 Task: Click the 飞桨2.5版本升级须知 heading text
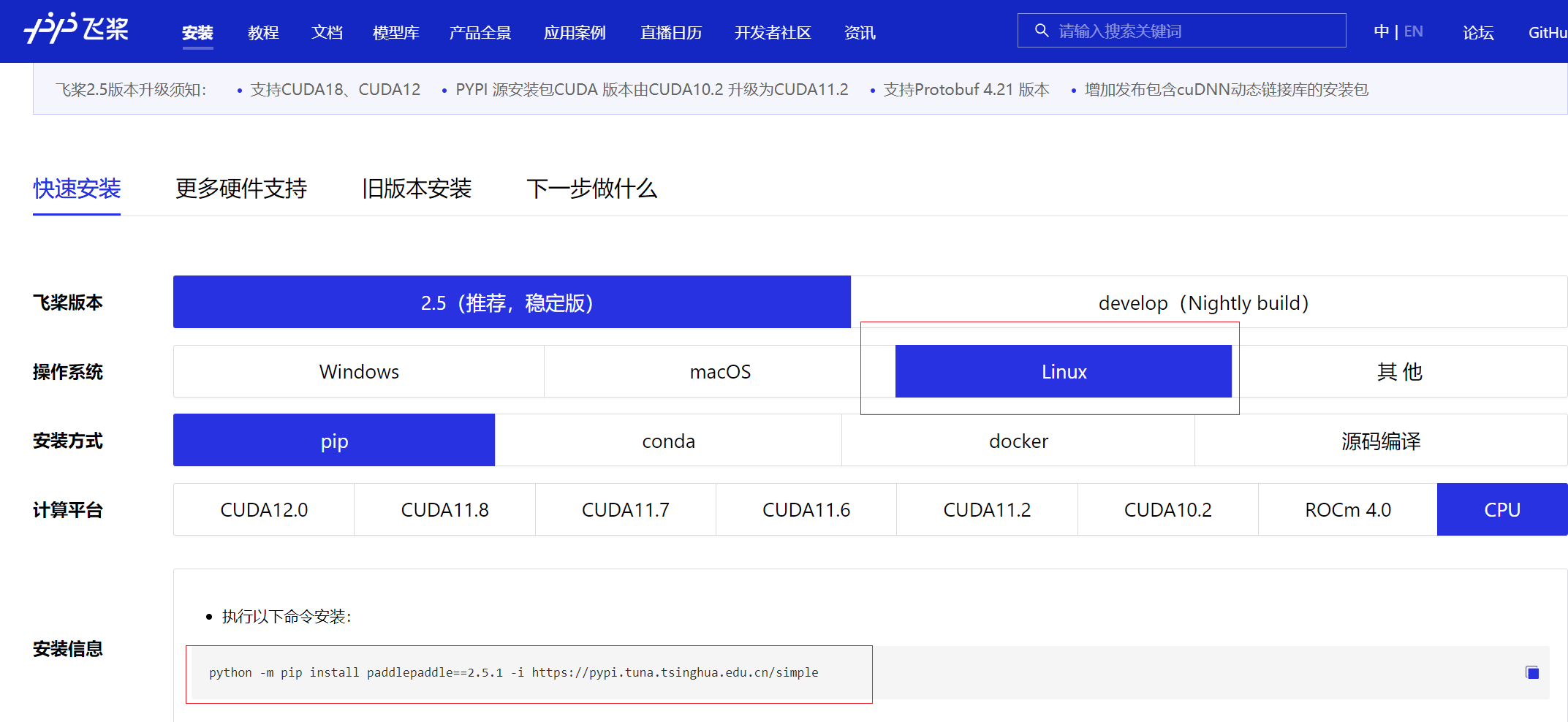click(x=131, y=89)
